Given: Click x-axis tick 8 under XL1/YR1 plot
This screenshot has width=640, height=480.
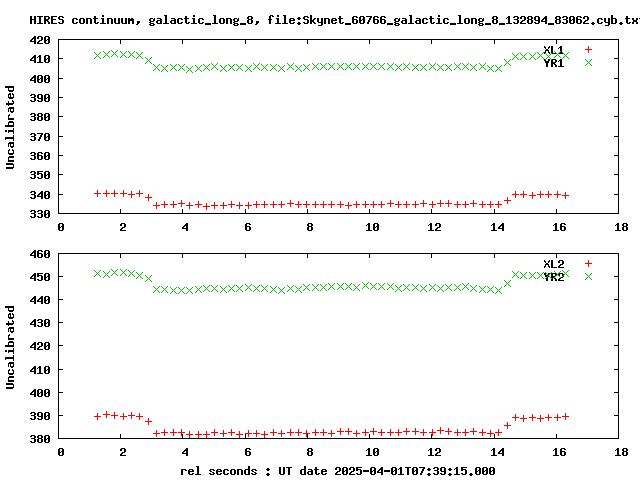Looking at the screenshot, I should [310, 227].
